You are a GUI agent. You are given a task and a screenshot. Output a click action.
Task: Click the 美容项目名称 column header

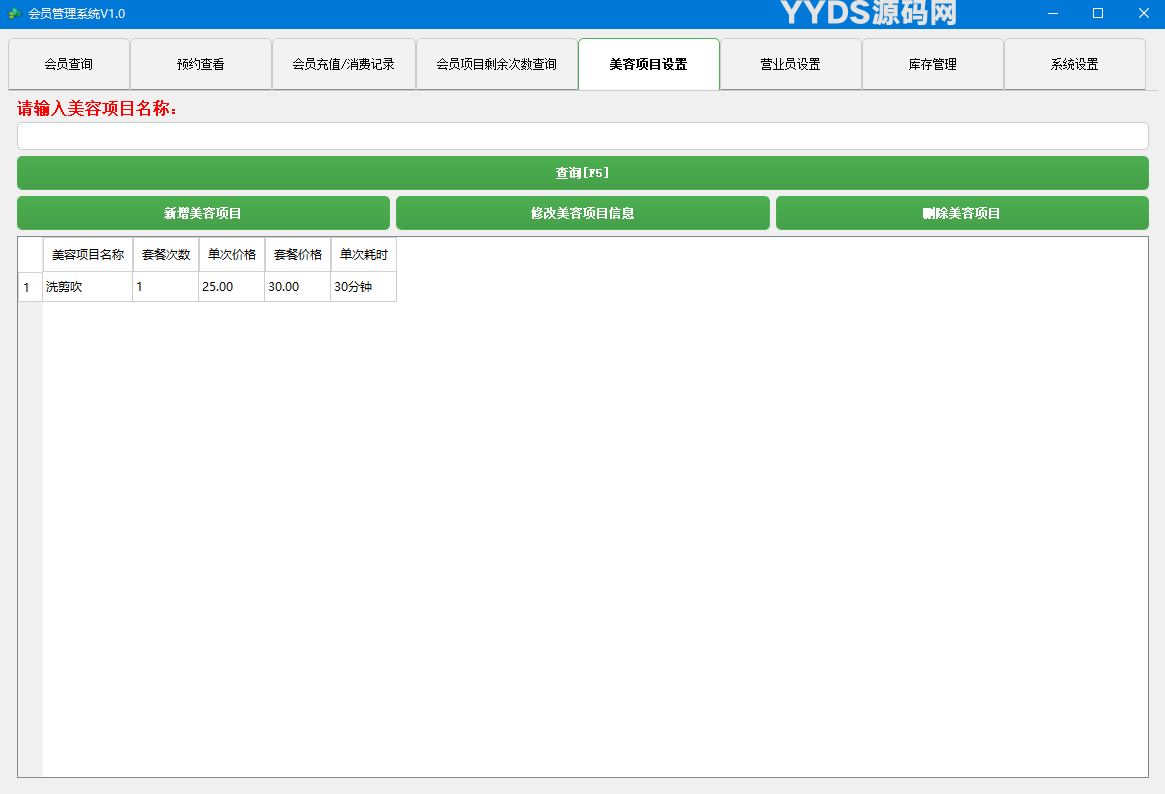point(87,254)
